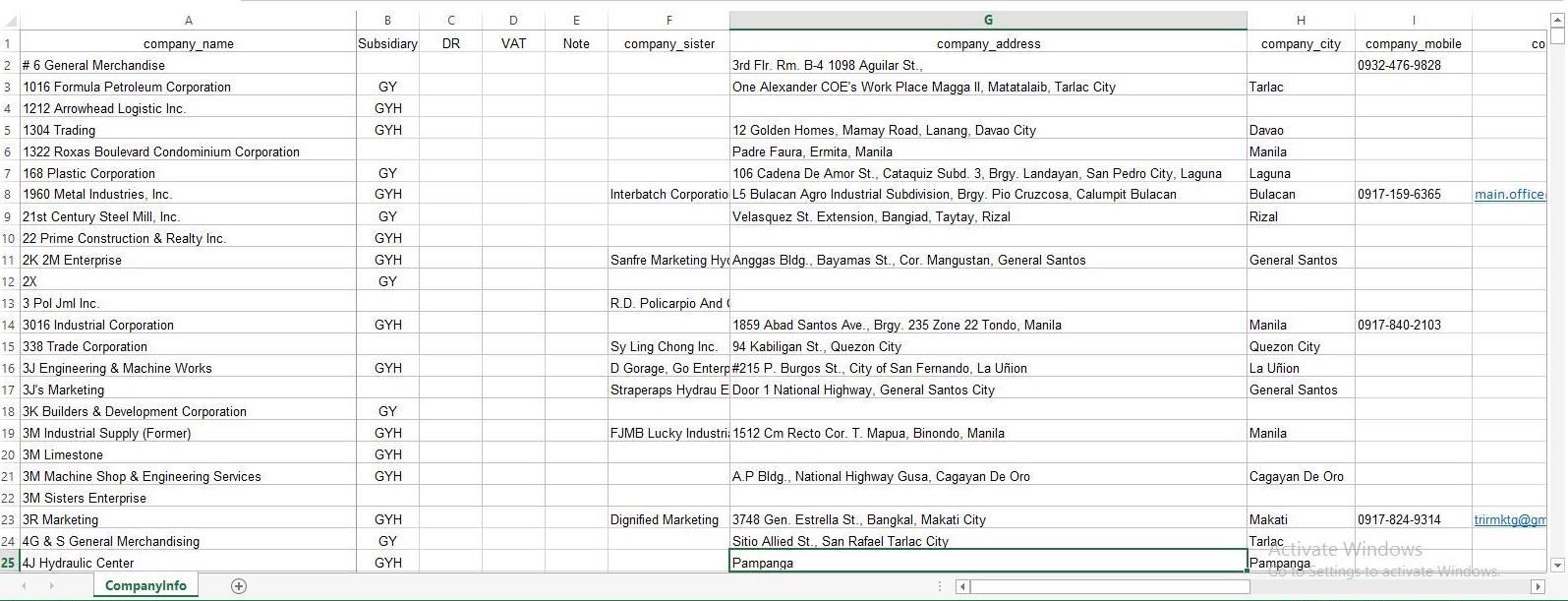
Task: Select column H header
Action: 1301,21
